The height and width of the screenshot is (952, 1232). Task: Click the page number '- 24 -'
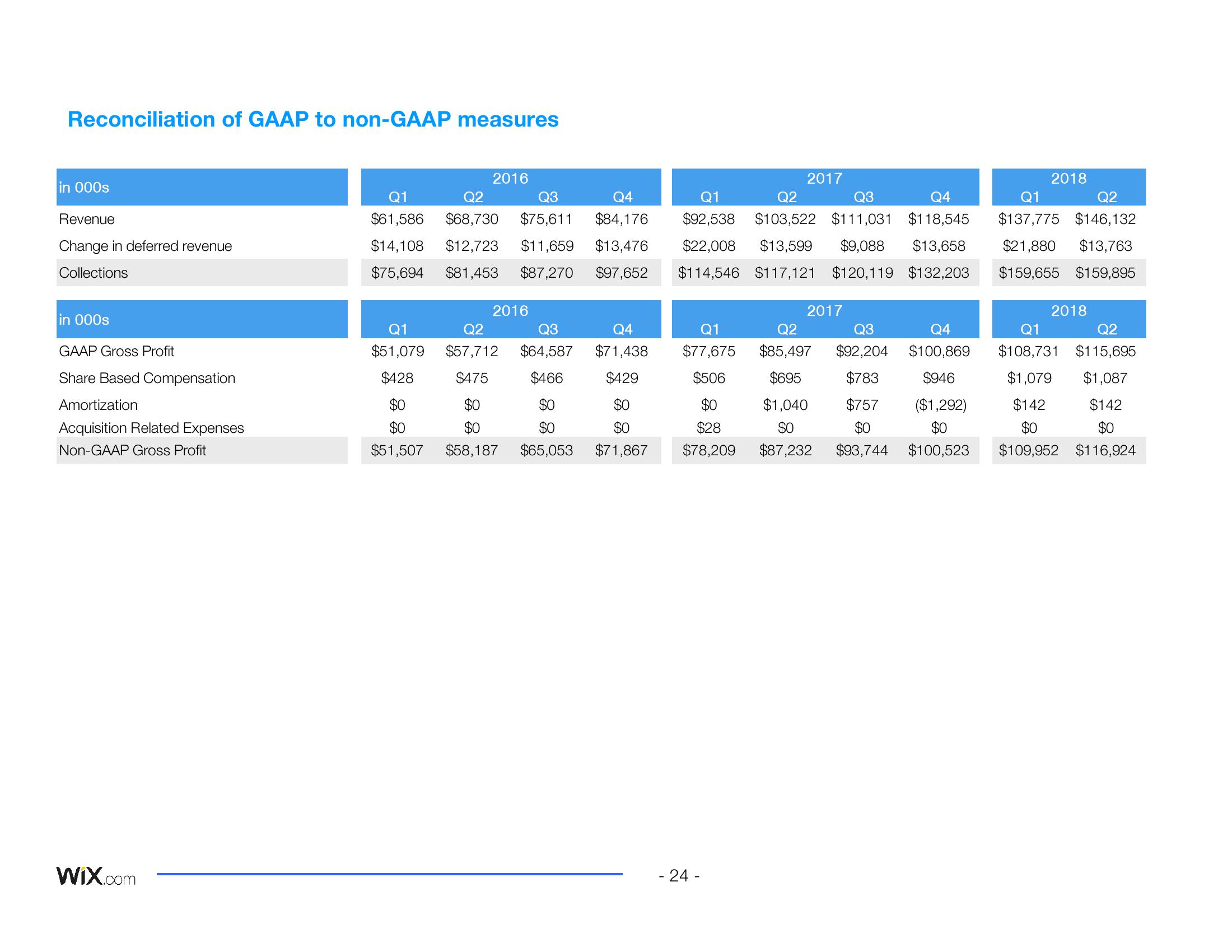coord(679,875)
